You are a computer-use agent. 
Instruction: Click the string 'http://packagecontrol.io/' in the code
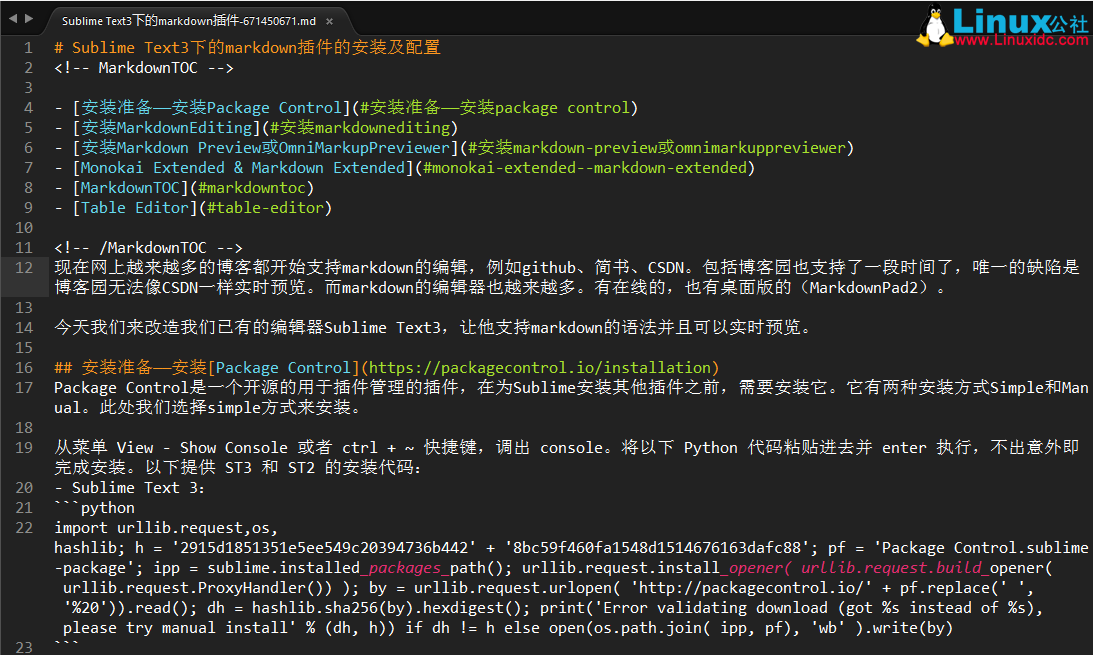(751, 587)
